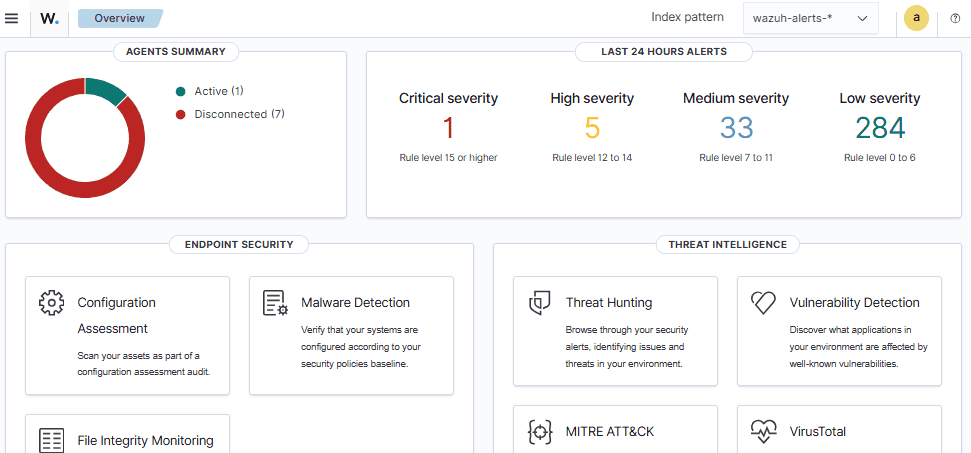Open the High severity alerts count

pos(592,128)
